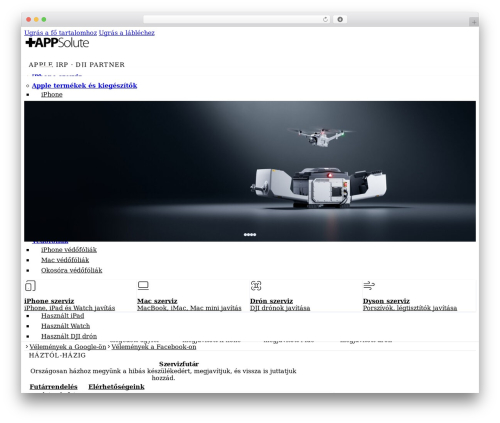Open the 'Drón szerviz' heading link
Viewport: 500px width, 423px height.
(271, 301)
